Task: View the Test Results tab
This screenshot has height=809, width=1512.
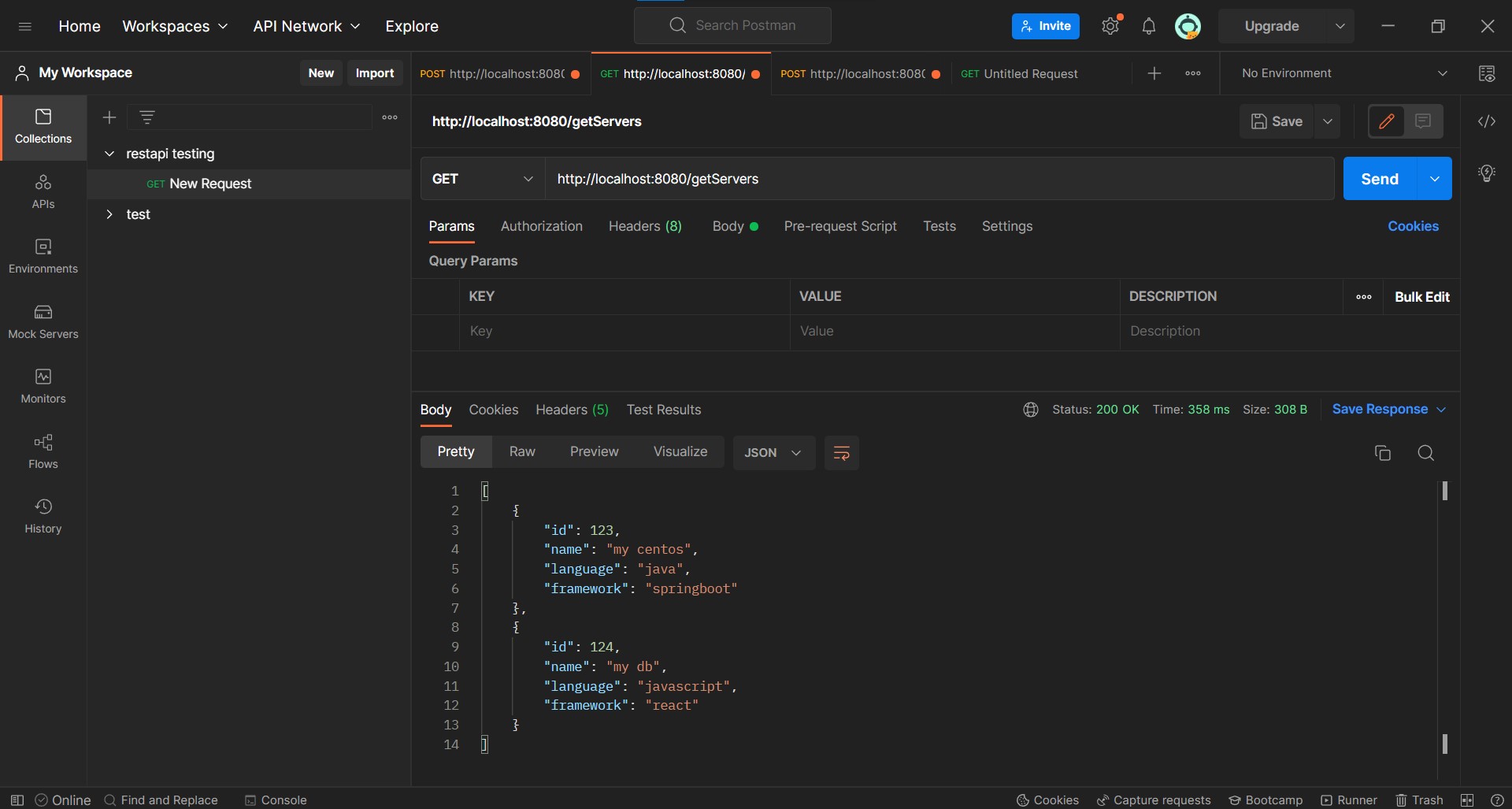Action: tap(664, 410)
